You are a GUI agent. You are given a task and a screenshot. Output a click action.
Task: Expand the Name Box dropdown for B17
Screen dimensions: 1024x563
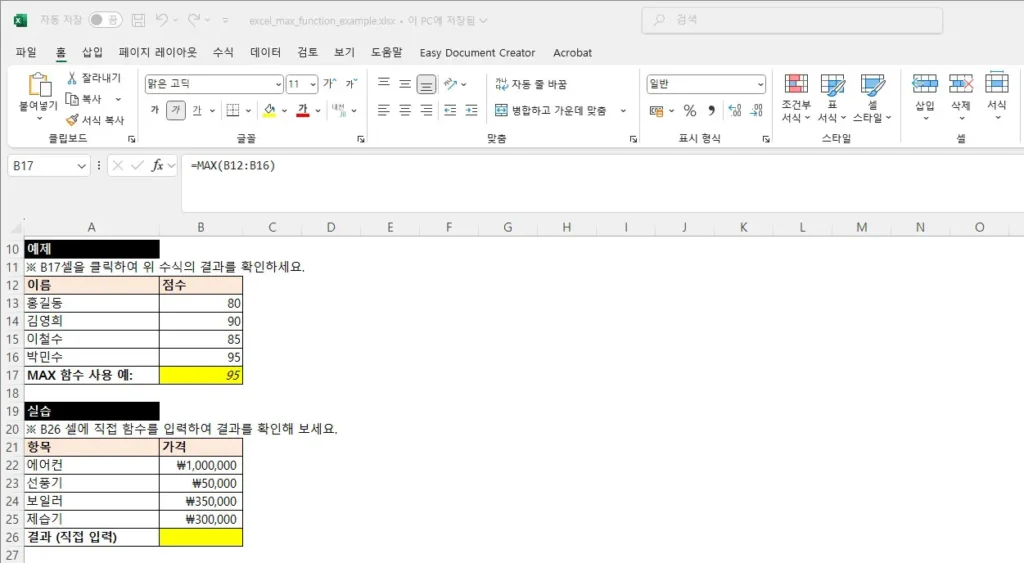81,166
